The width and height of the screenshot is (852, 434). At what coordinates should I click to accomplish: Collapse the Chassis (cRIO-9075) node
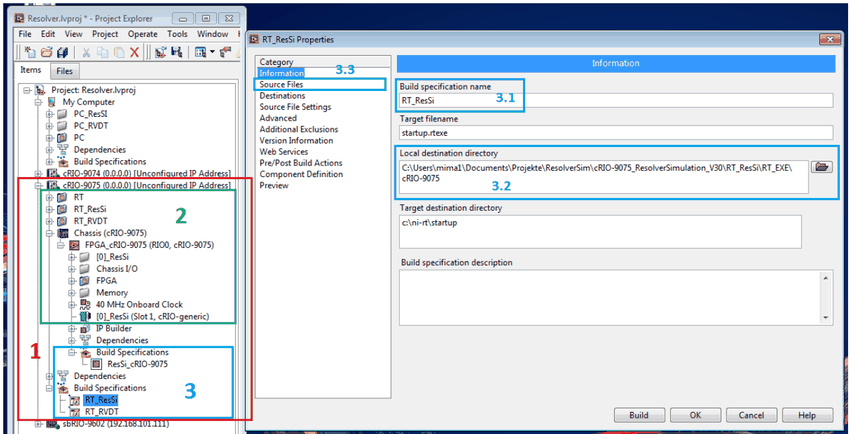click(49, 233)
